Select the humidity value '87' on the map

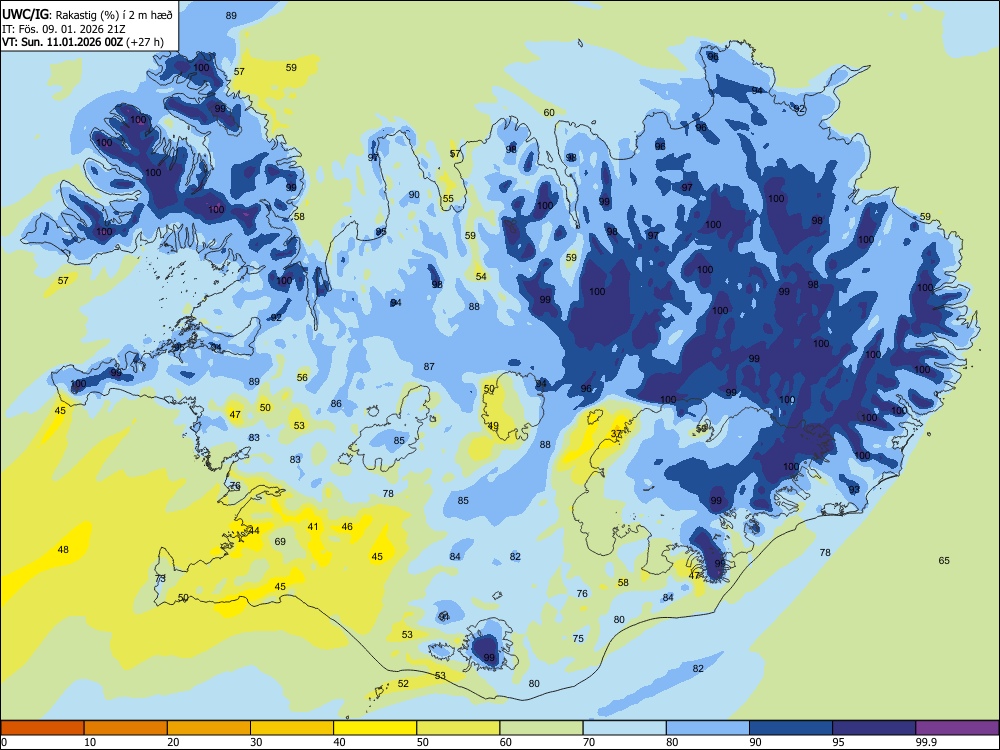pyautogui.click(x=429, y=367)
